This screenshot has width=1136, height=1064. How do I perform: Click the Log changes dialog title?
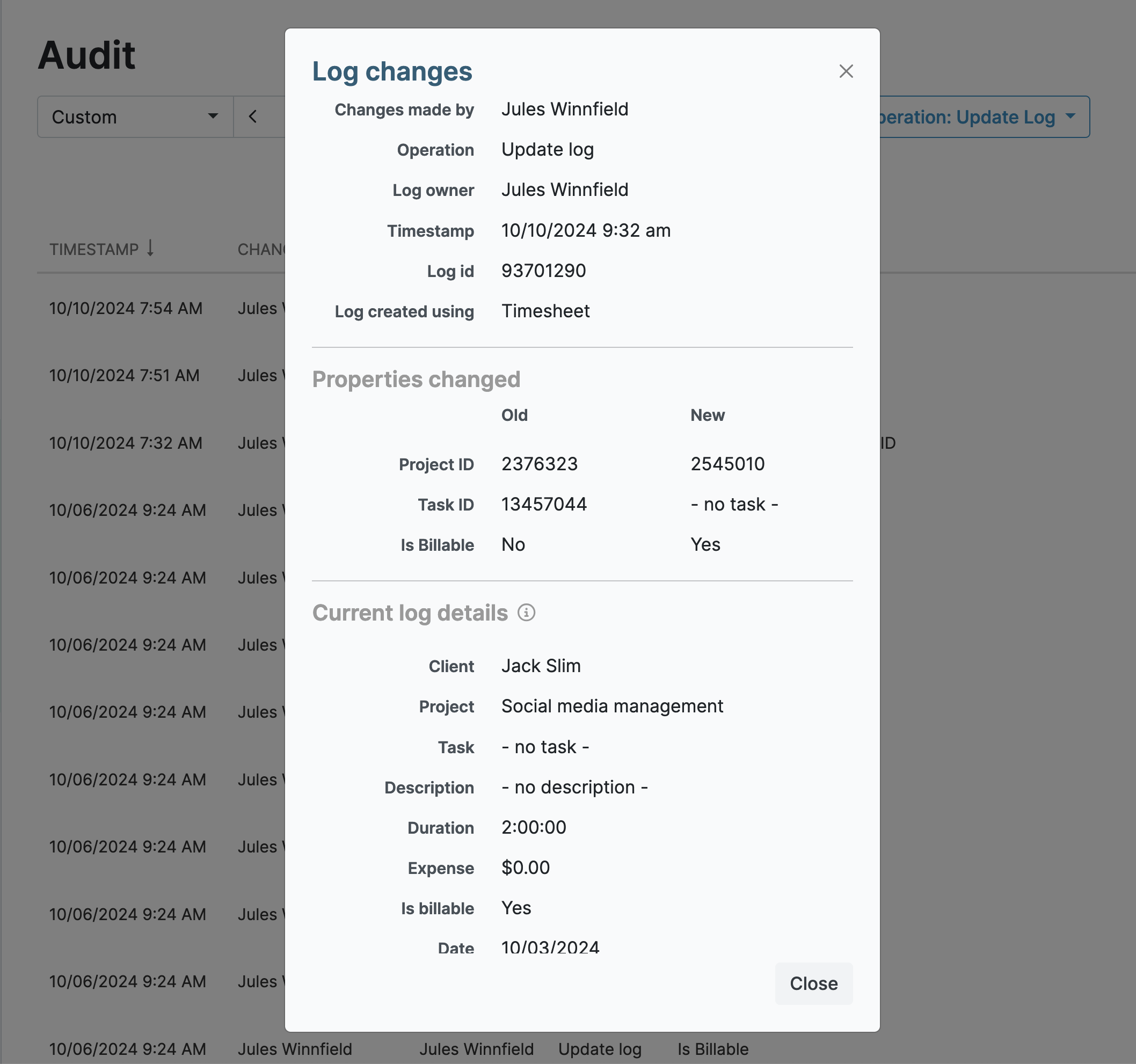(392, 72)
